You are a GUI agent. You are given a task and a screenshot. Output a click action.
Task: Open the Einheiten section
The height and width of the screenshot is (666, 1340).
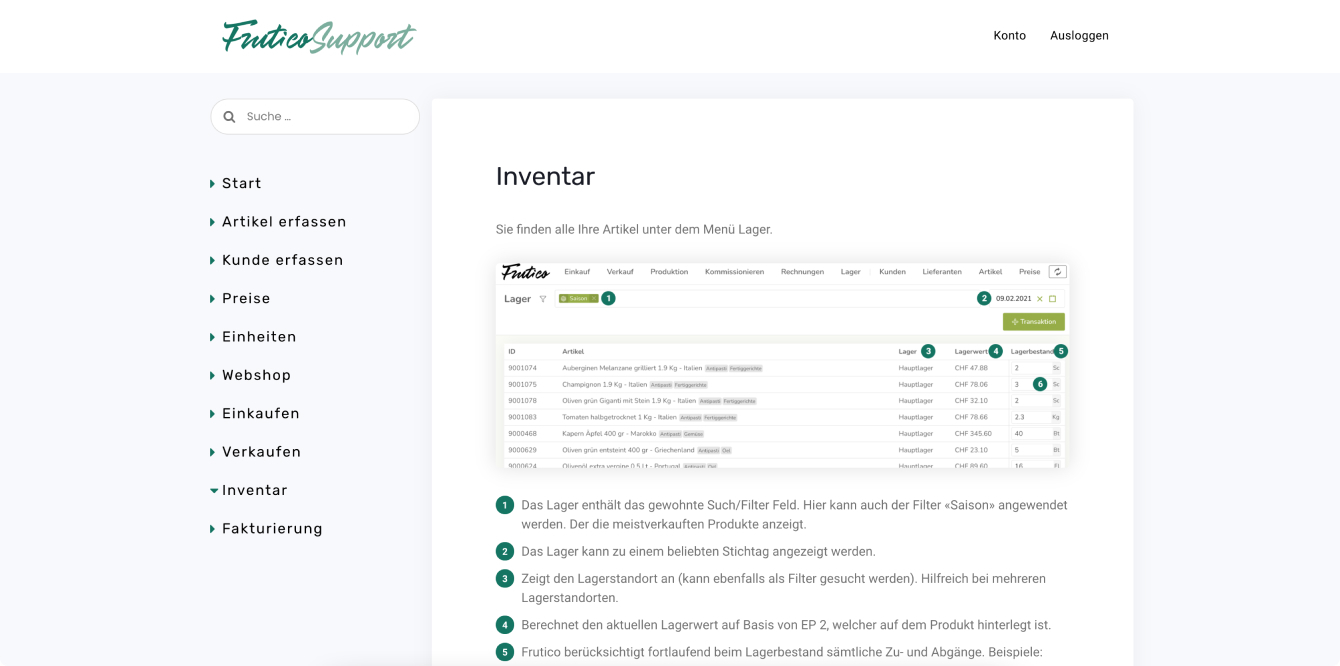point(259,337)
